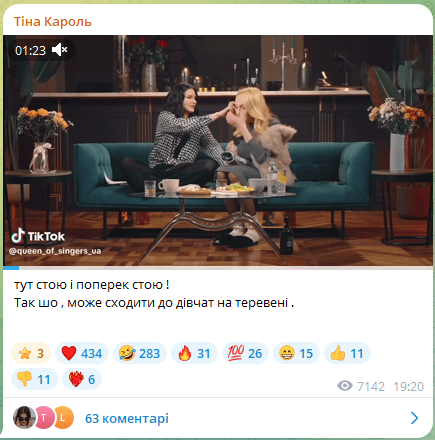Unmute the video with the speaker icon
The width and height of the screenshot is (435, 440).
pos(60,50)
